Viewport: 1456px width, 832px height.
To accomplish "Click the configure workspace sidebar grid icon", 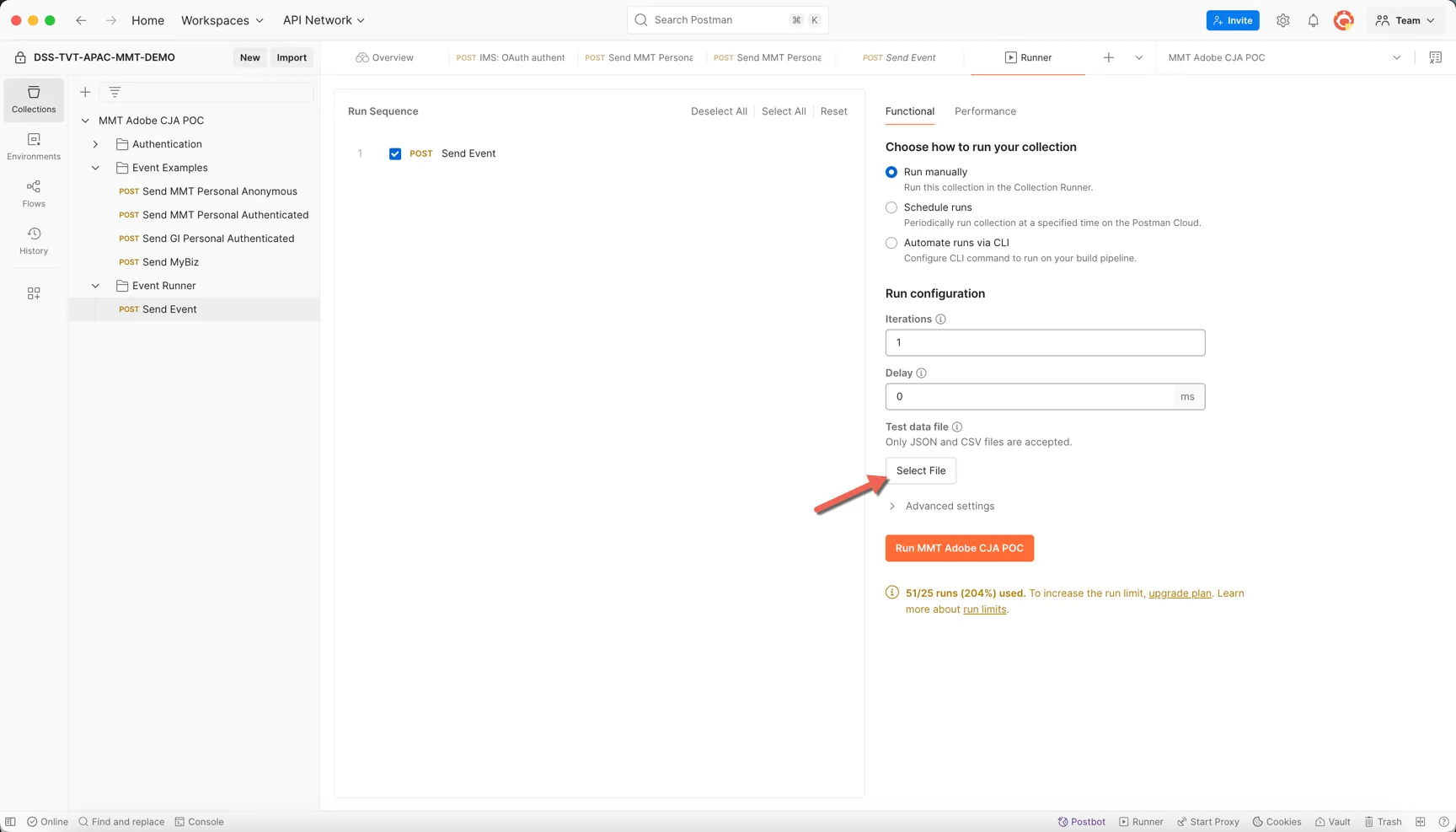I will [x=34, y=293].
